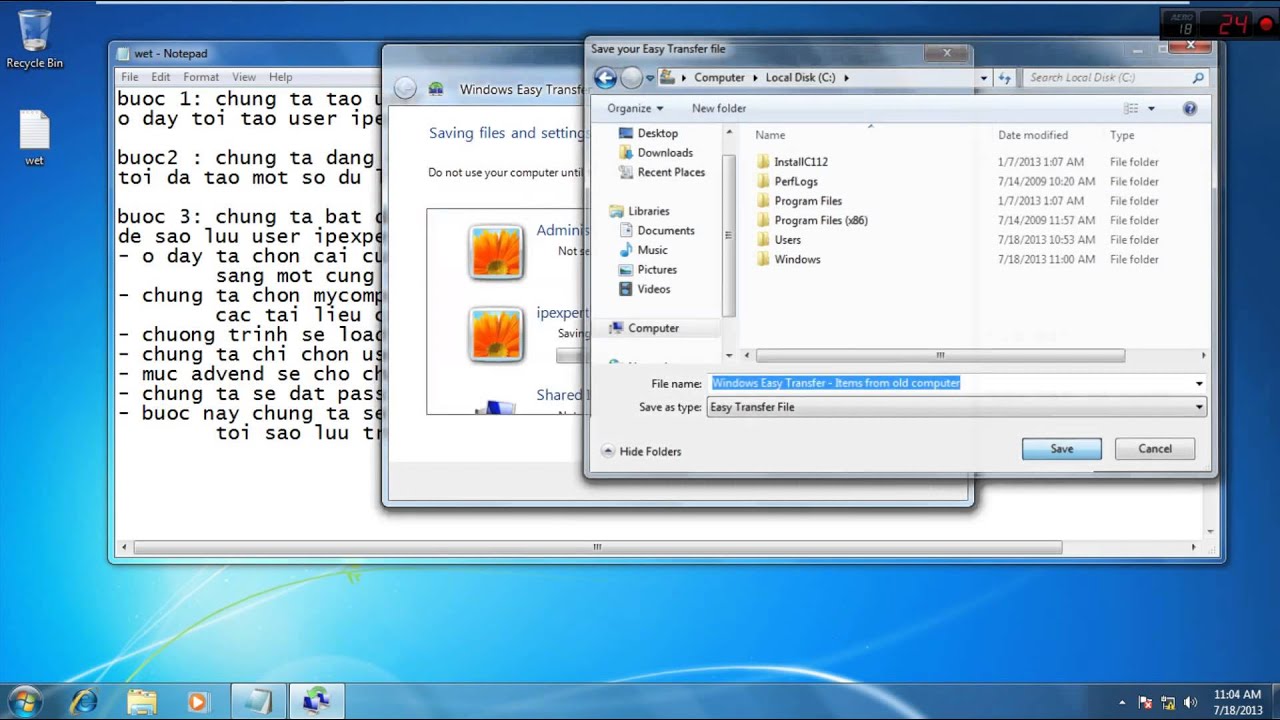Select Downloads in the navigation pane

coord(655,153)
